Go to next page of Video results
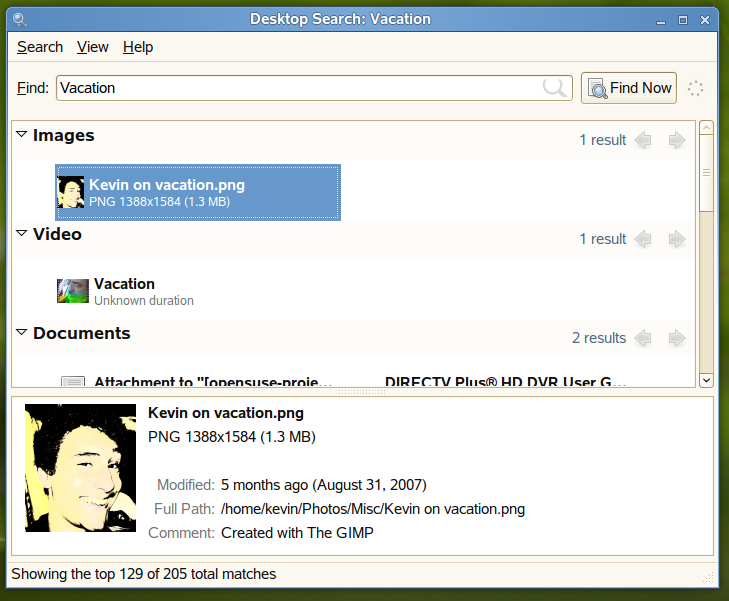This screenshot has width=729, height=601. 677,239
